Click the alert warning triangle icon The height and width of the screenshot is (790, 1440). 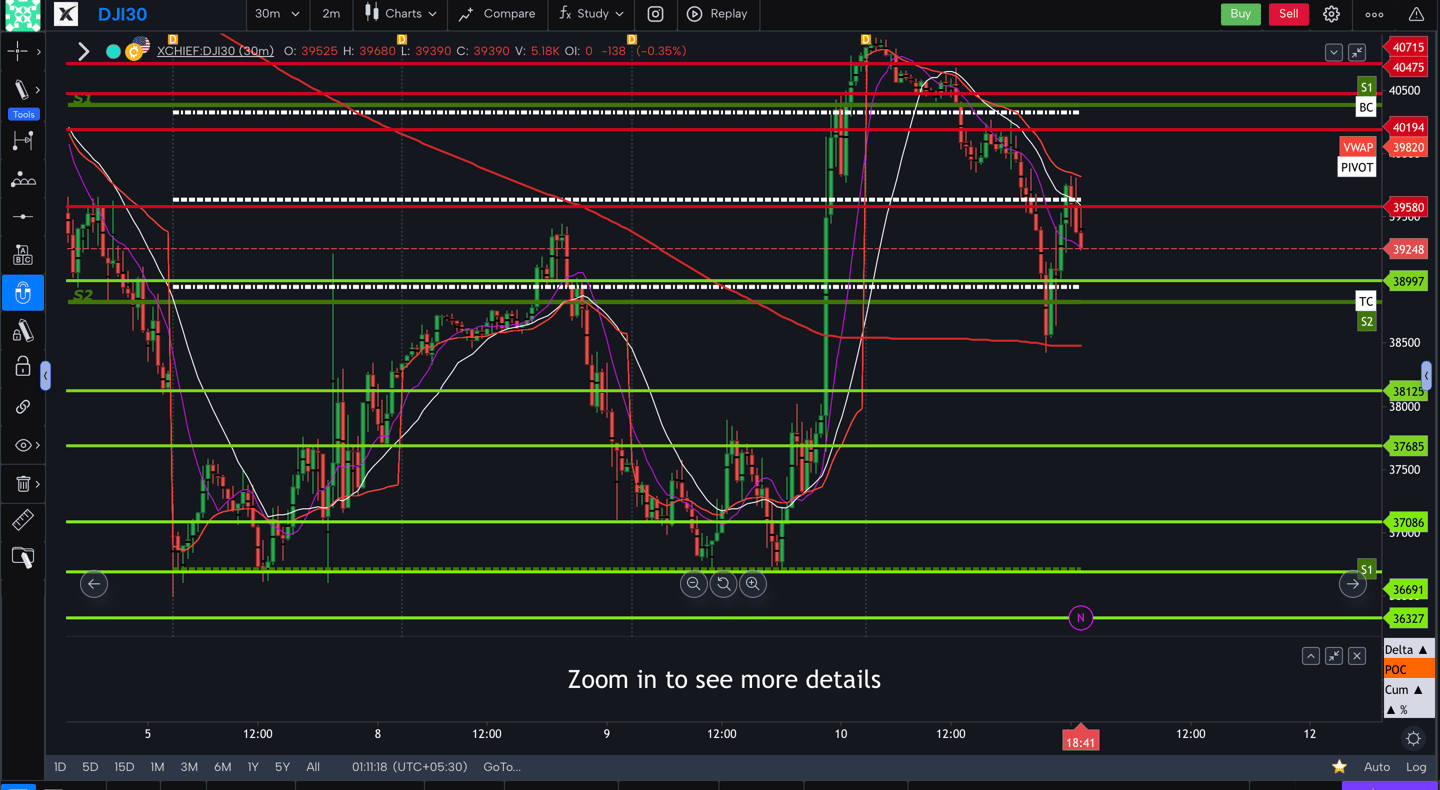(x=1416, y=14)
